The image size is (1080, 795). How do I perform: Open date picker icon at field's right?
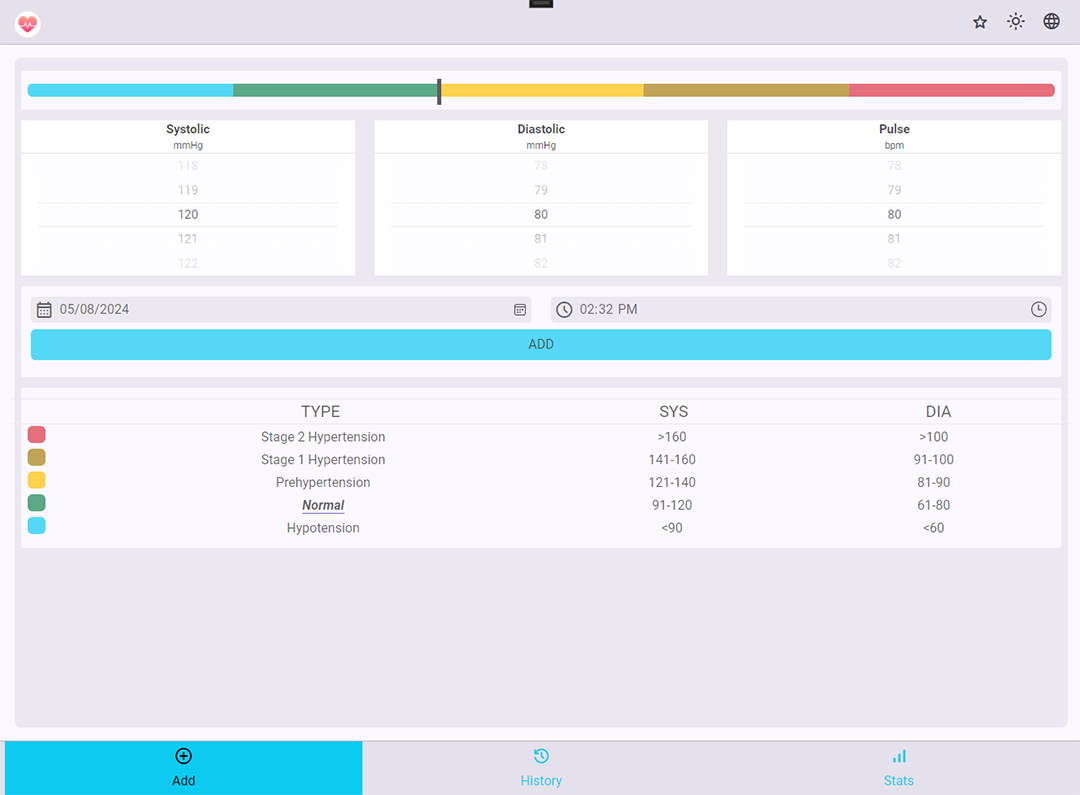520,310
